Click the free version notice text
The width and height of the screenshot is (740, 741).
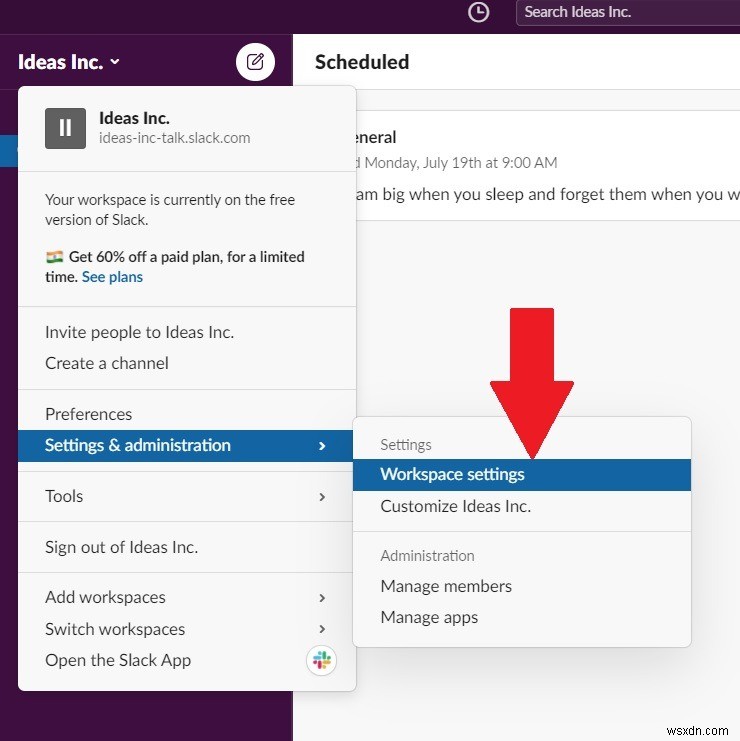[x=170, y=210]
